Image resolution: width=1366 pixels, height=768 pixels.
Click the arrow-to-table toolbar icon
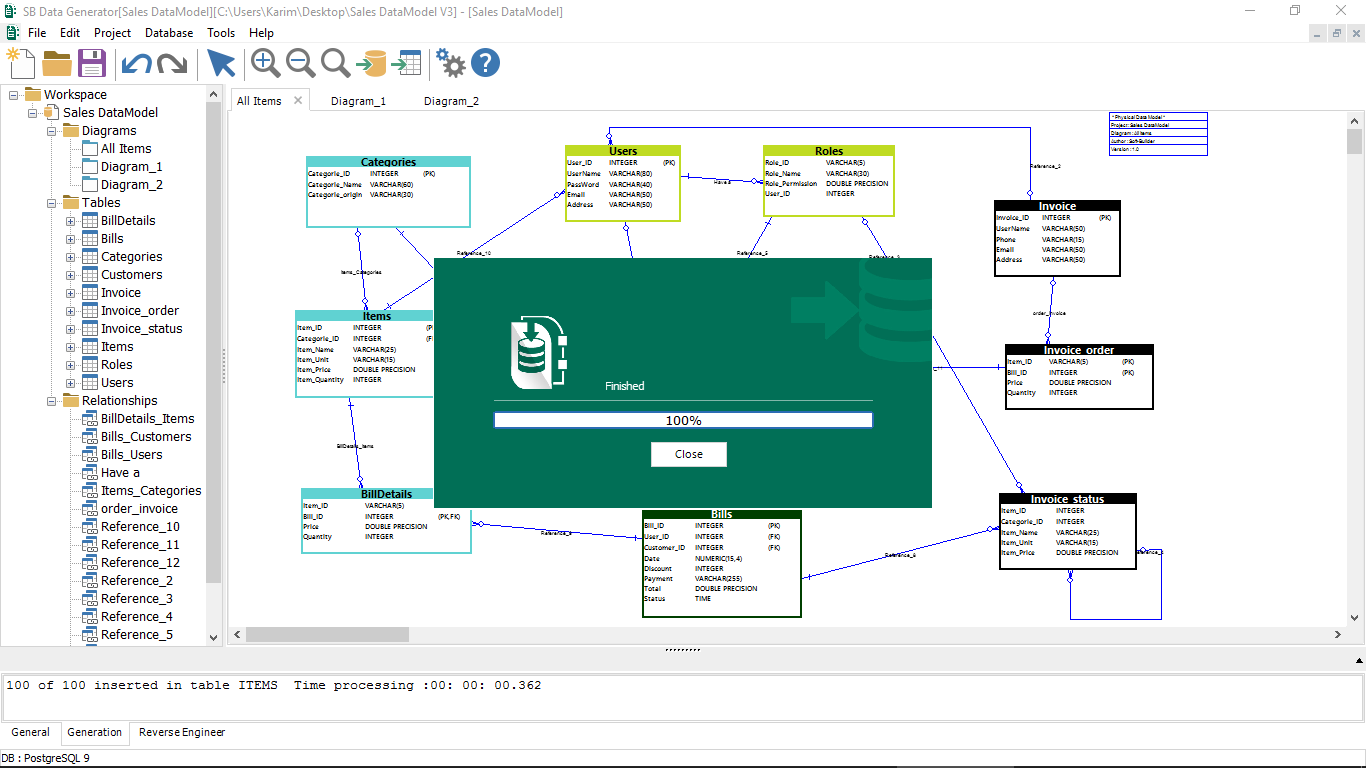[406, 63]
